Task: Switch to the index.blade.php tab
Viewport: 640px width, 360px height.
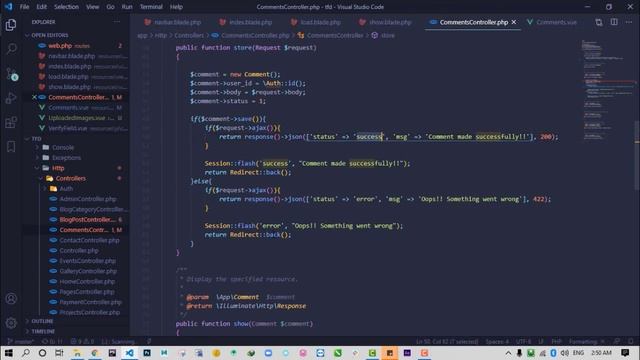Action: (246, 22)
